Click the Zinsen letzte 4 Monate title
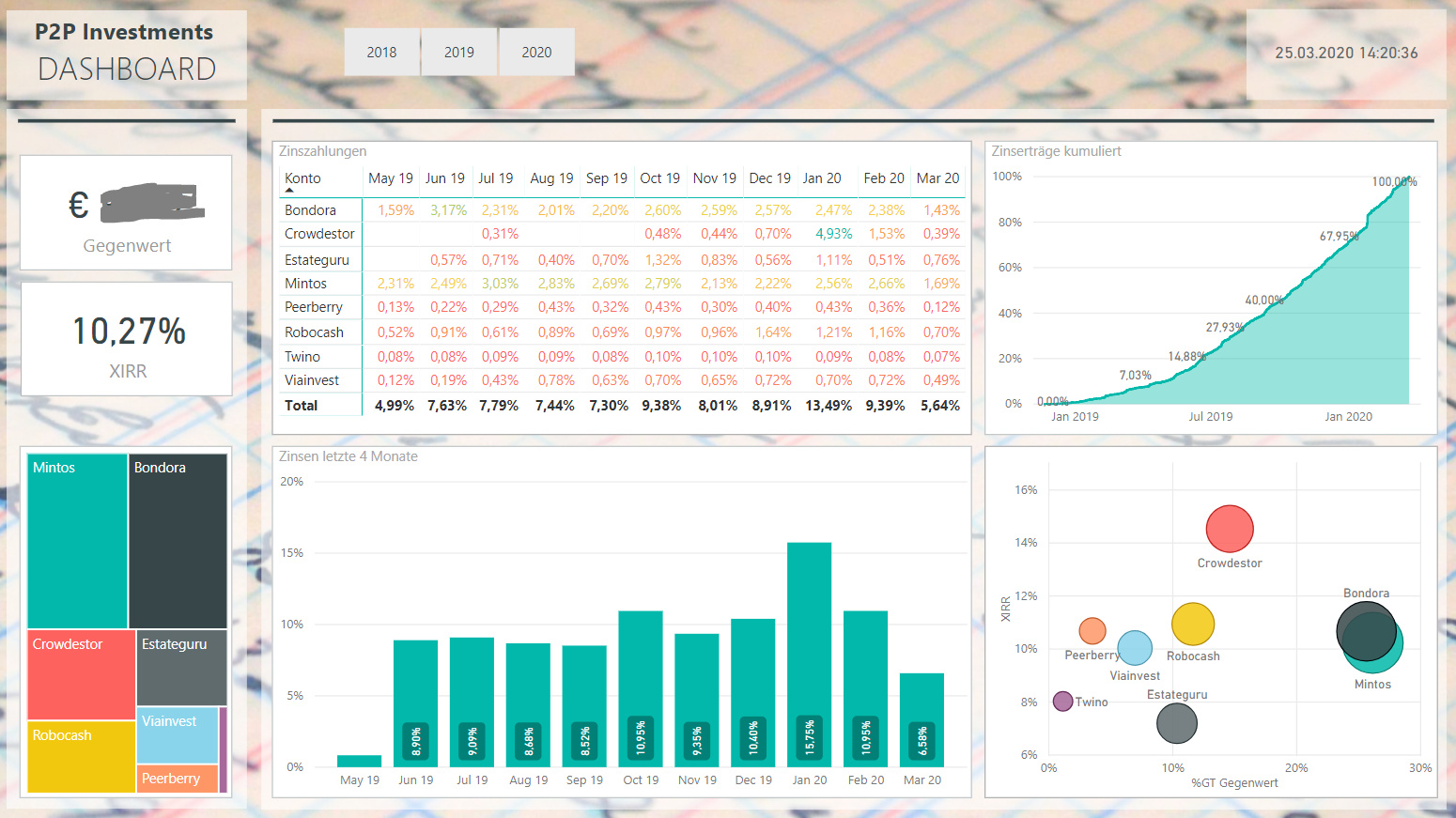1456x818 pixels. (x=349, y=456)
